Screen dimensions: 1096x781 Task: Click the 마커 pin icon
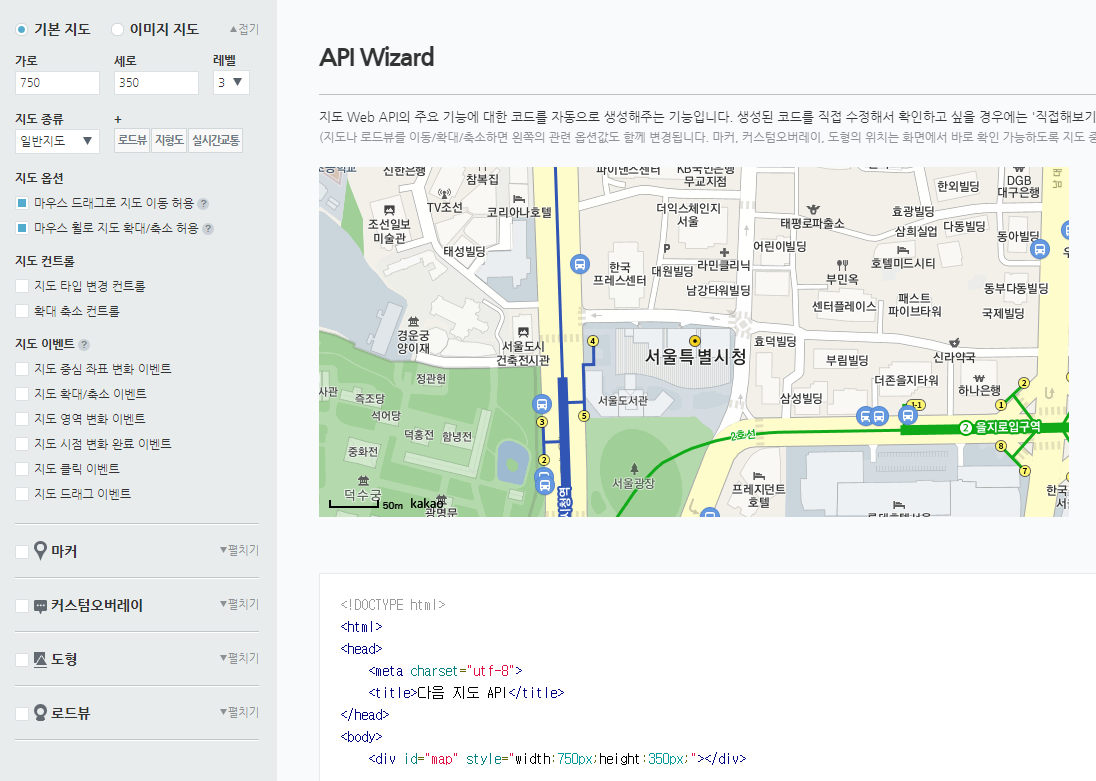click(41, 551)
